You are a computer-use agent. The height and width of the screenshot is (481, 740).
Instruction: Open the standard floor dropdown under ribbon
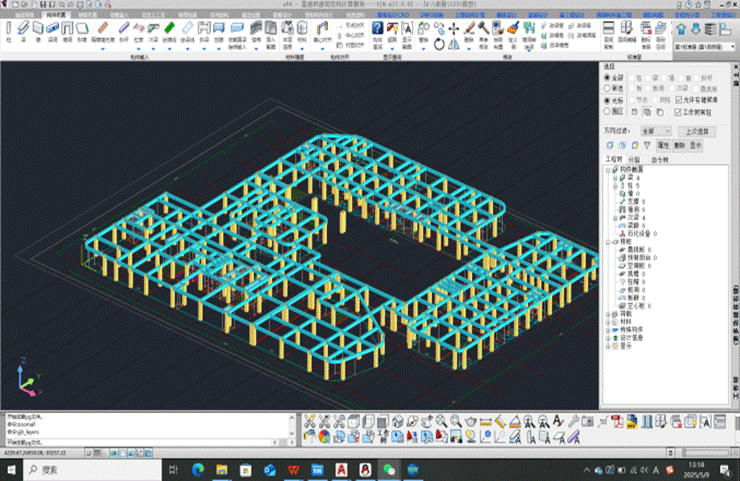(x=705, y=47)
